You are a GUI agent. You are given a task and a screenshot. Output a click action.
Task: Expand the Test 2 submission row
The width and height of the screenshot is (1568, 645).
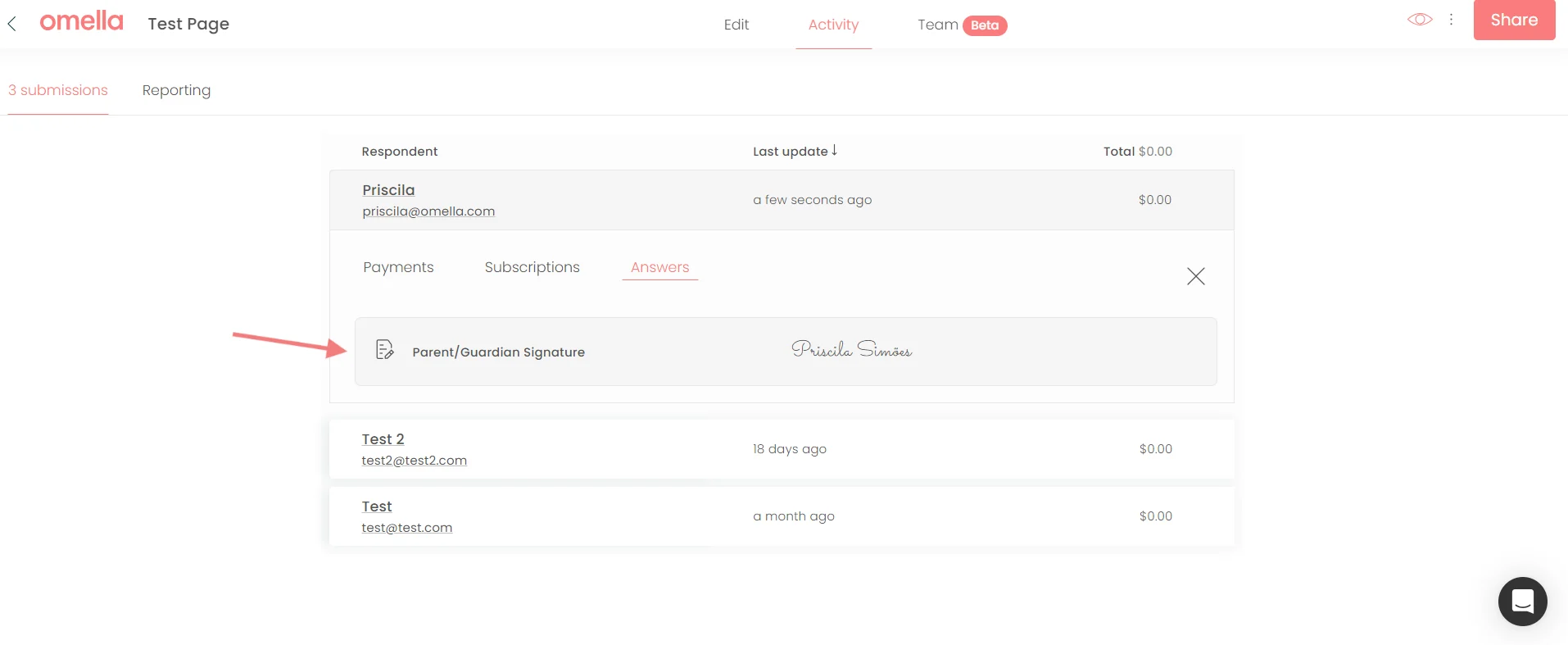click(782, 449)
